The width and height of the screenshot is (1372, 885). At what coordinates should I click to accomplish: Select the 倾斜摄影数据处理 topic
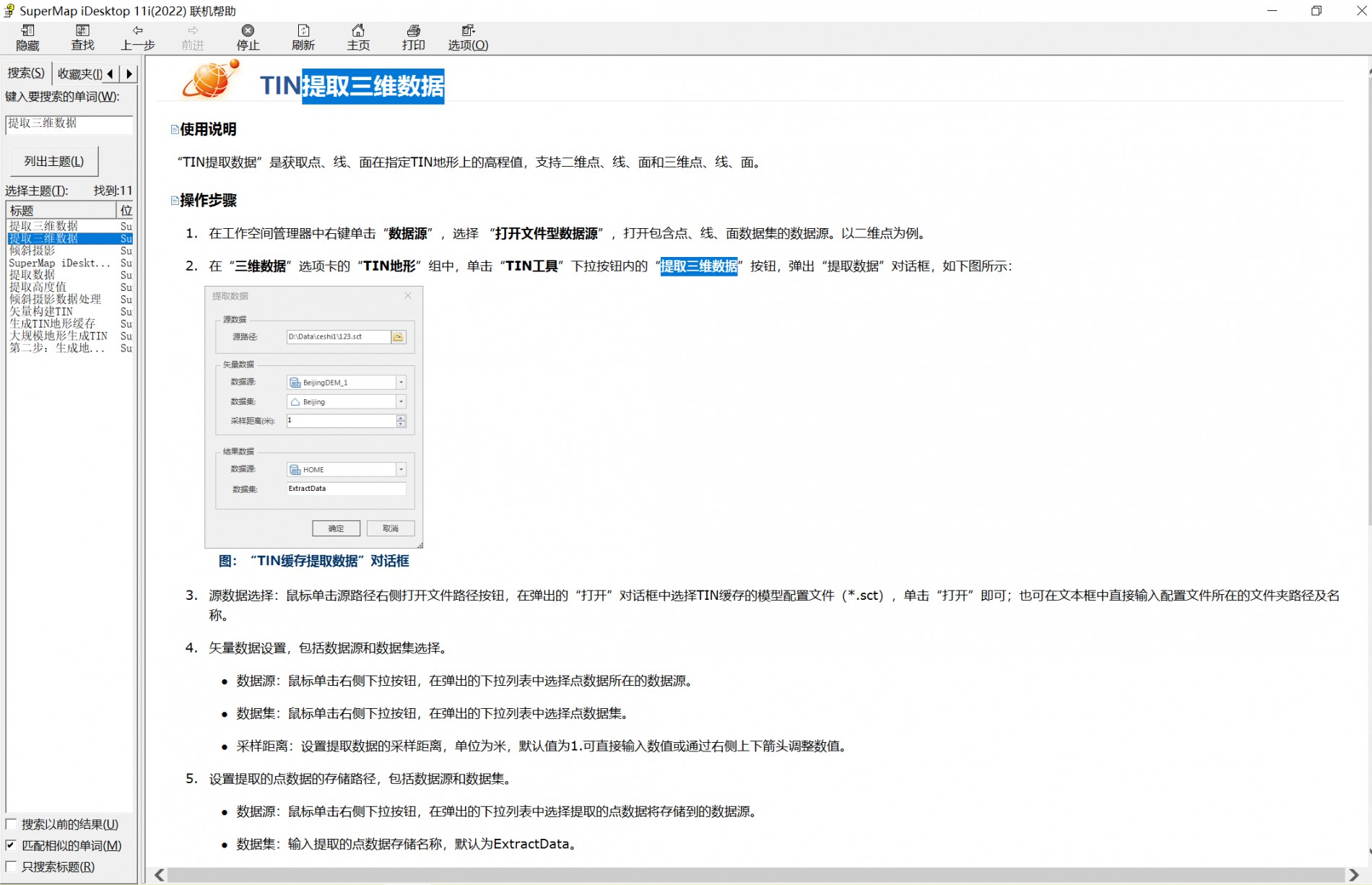(x=70, y=300)
